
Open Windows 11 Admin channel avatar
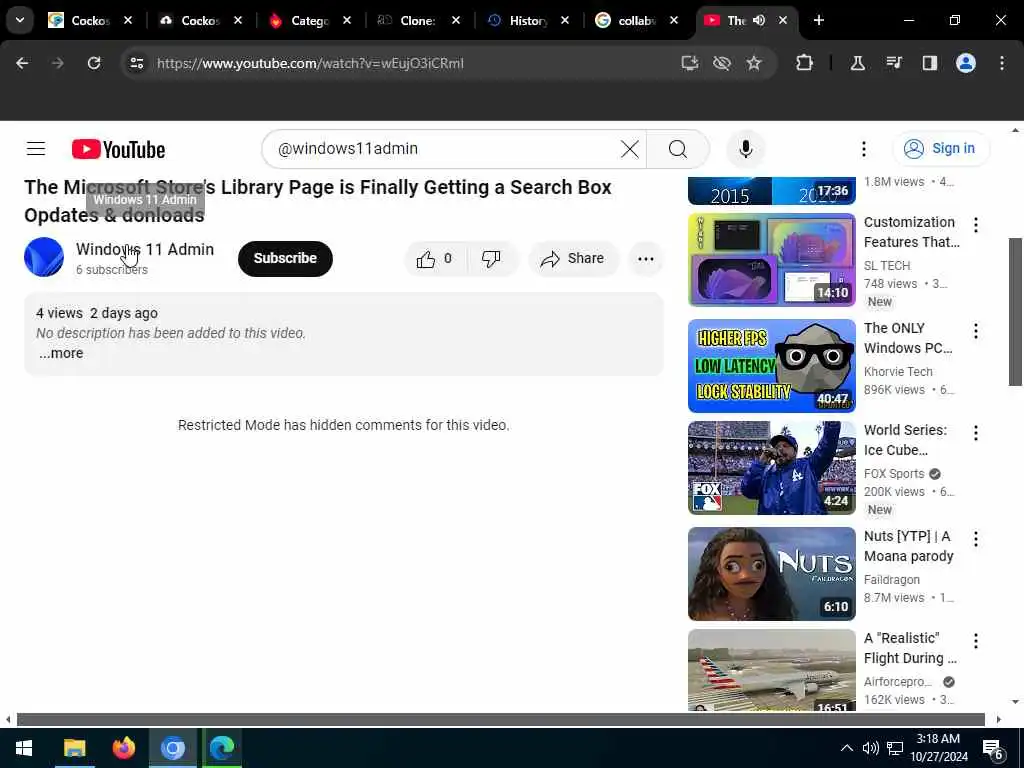(44, 257)
